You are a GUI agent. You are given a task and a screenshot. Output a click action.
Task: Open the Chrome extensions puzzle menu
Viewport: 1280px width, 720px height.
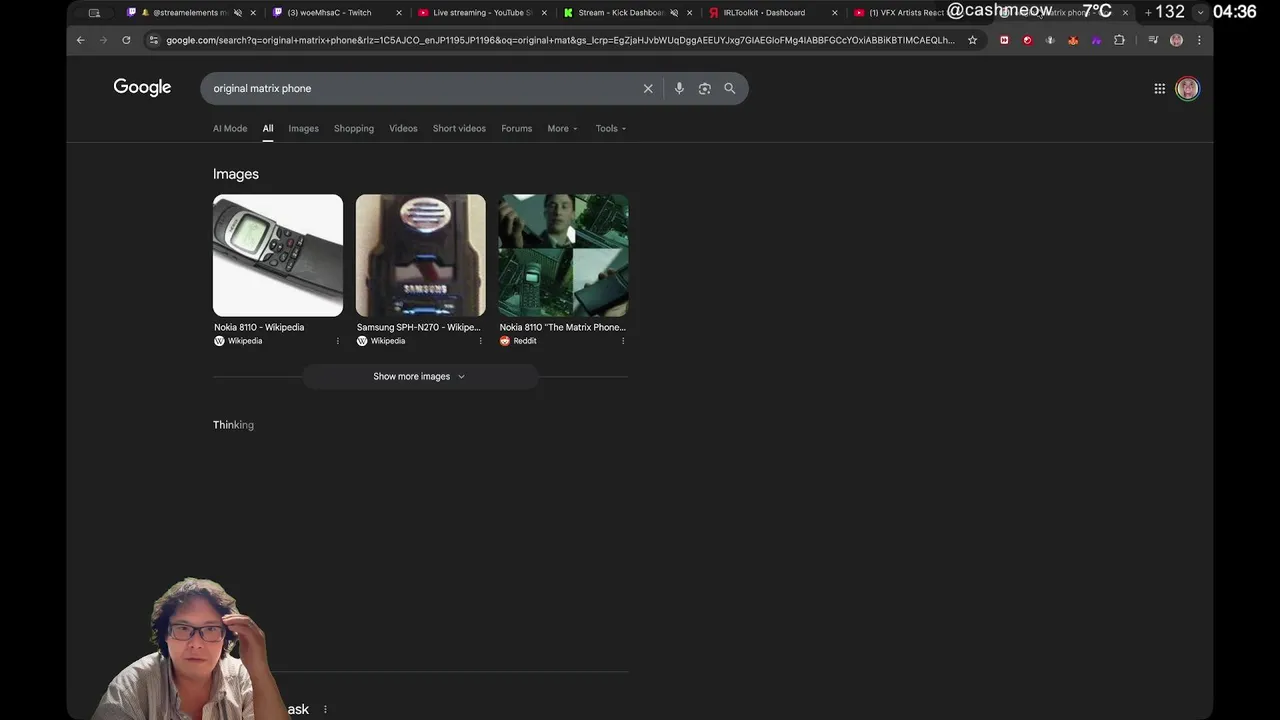(1119, 40)
